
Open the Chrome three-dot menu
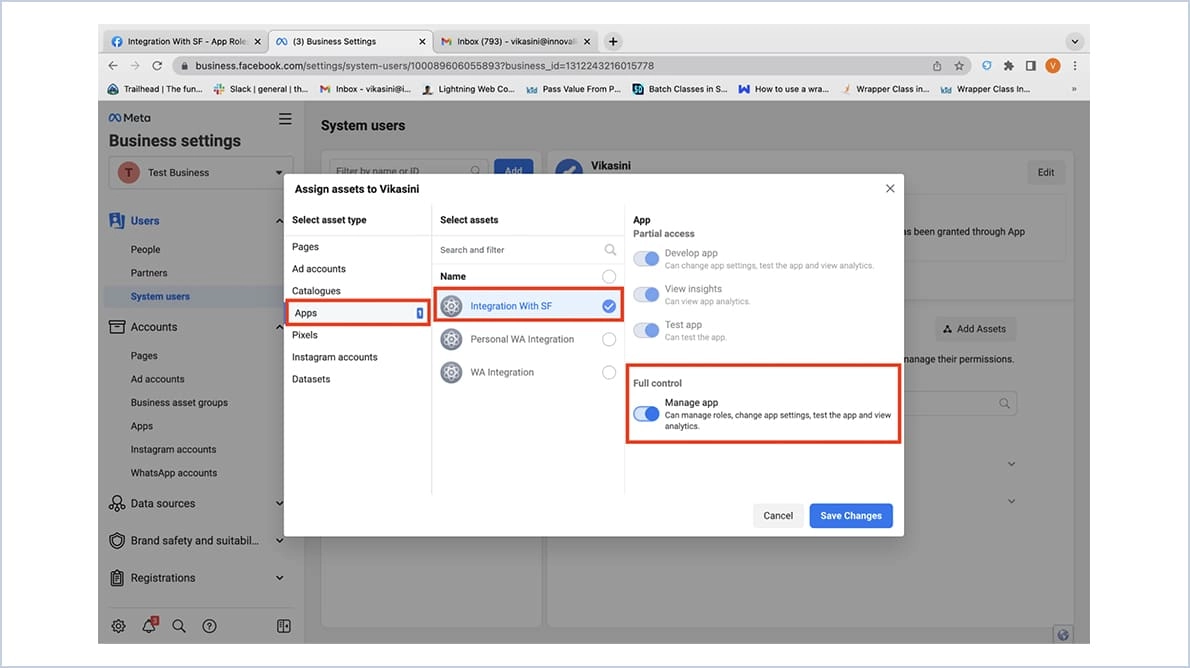1075,66
